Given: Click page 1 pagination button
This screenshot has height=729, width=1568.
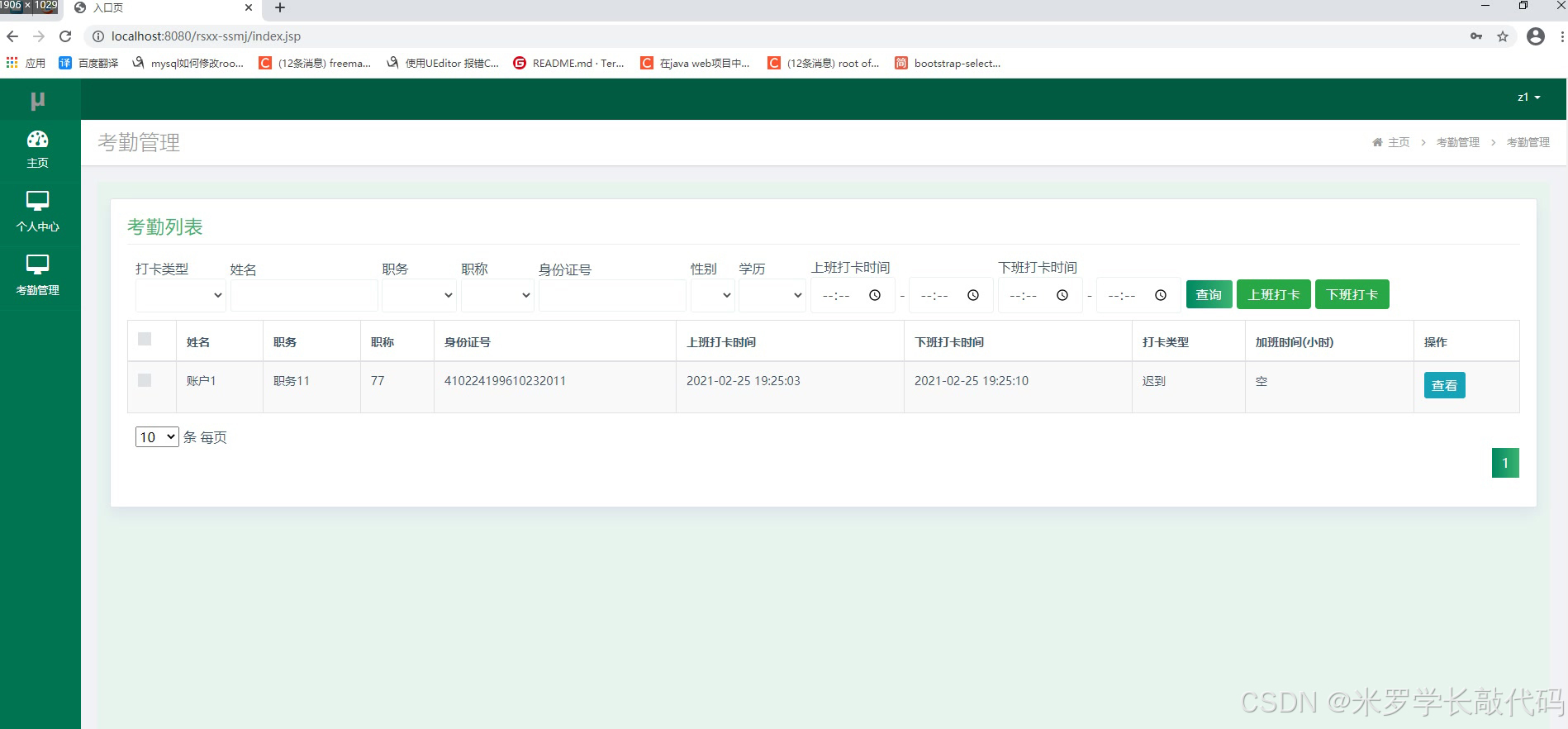Looking at the screenshot, I should coord(1505,463).
